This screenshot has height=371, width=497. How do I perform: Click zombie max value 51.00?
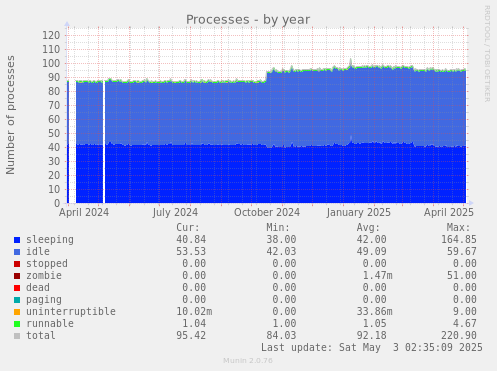462,276
